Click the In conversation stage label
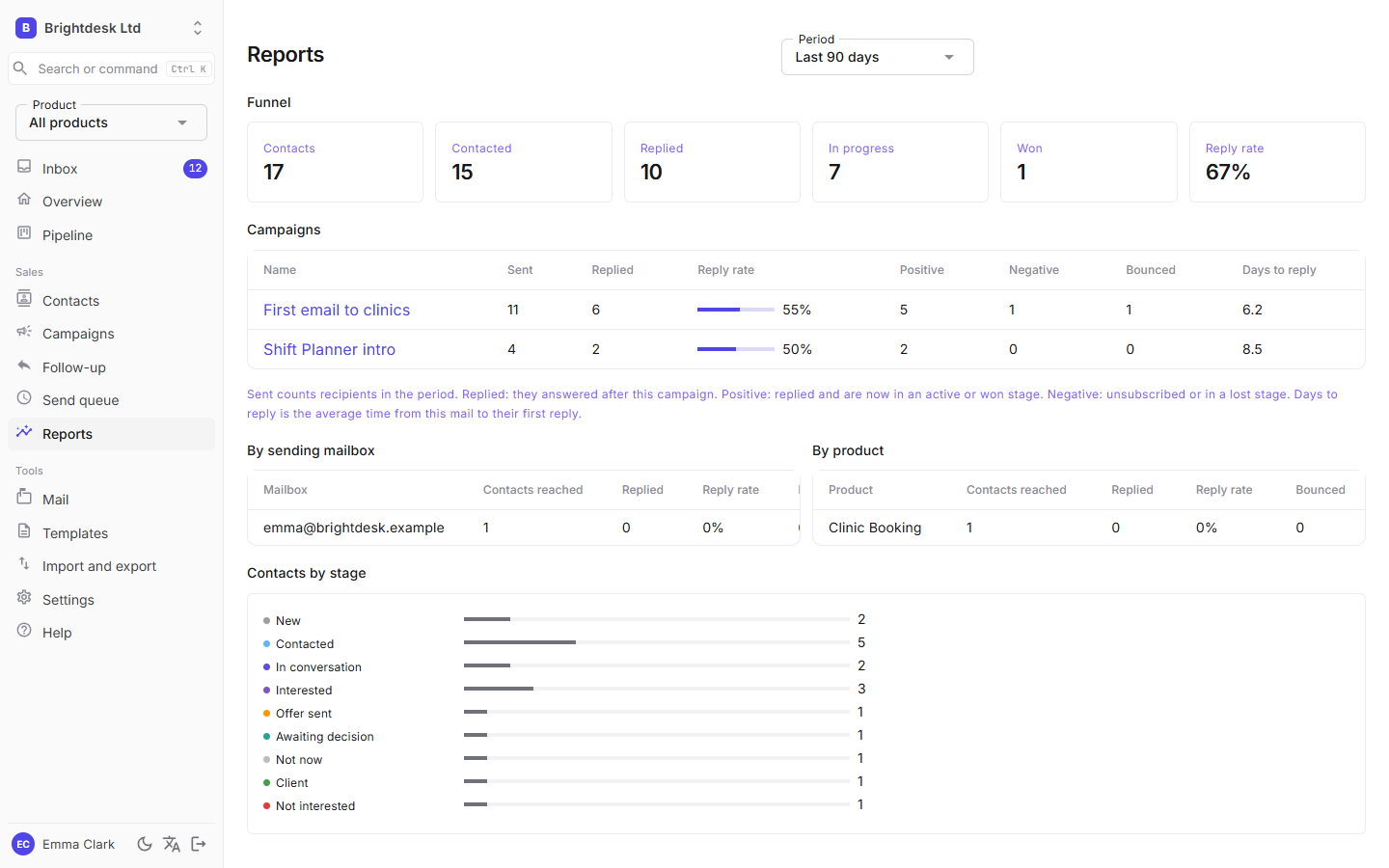The image size is (1389, 868). [x=318, y=667]
